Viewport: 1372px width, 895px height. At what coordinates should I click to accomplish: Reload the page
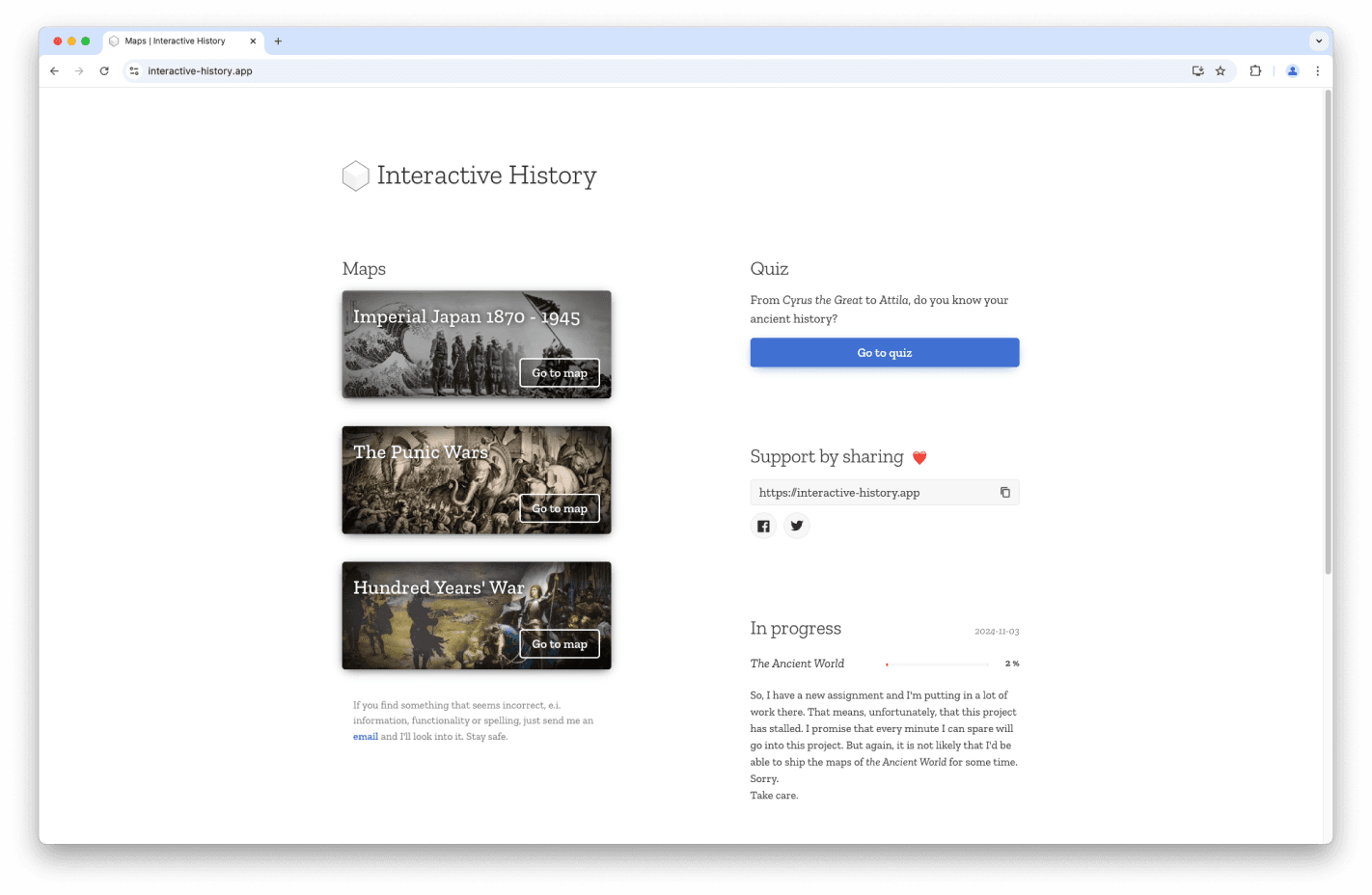(x=104, y=70)
